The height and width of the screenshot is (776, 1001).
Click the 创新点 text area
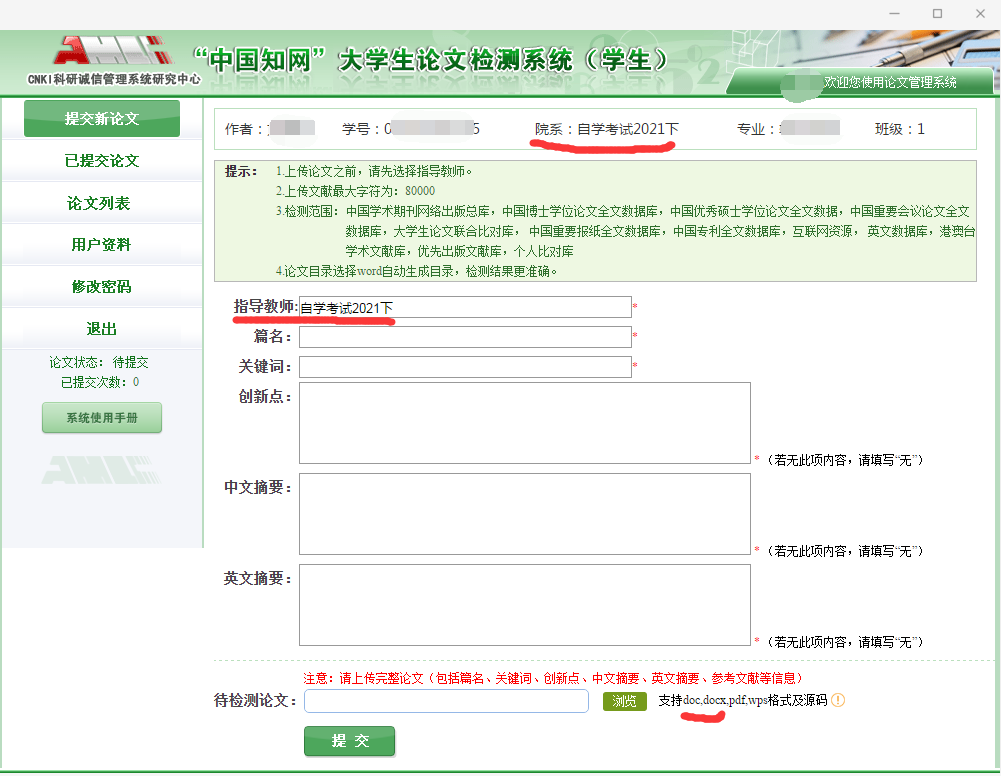pos(524,423)
